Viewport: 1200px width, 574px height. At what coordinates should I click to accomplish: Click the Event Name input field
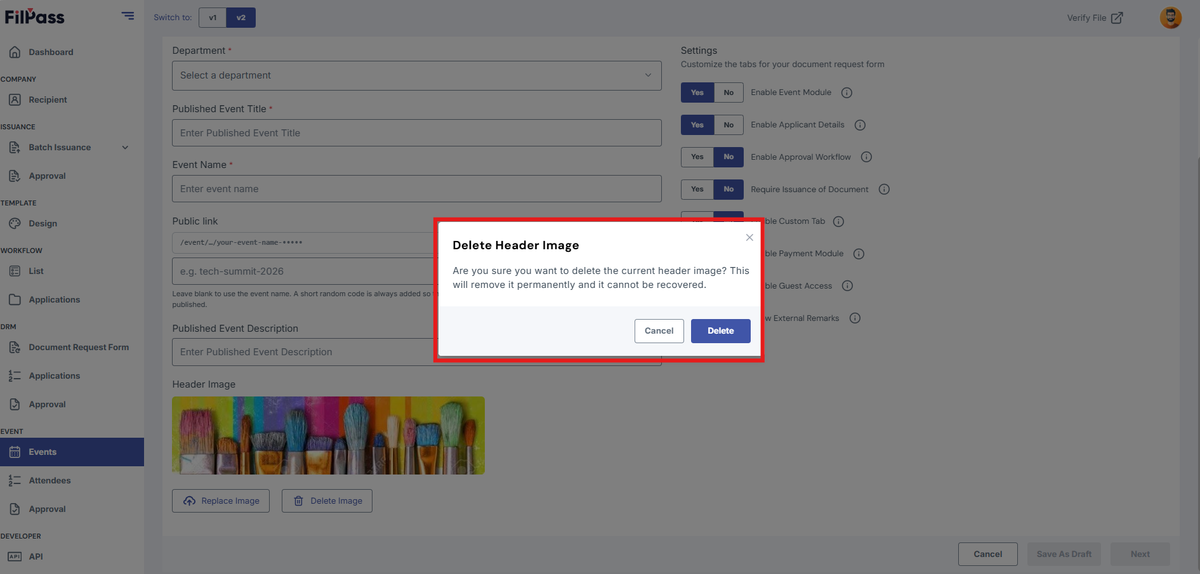[417, 189]
